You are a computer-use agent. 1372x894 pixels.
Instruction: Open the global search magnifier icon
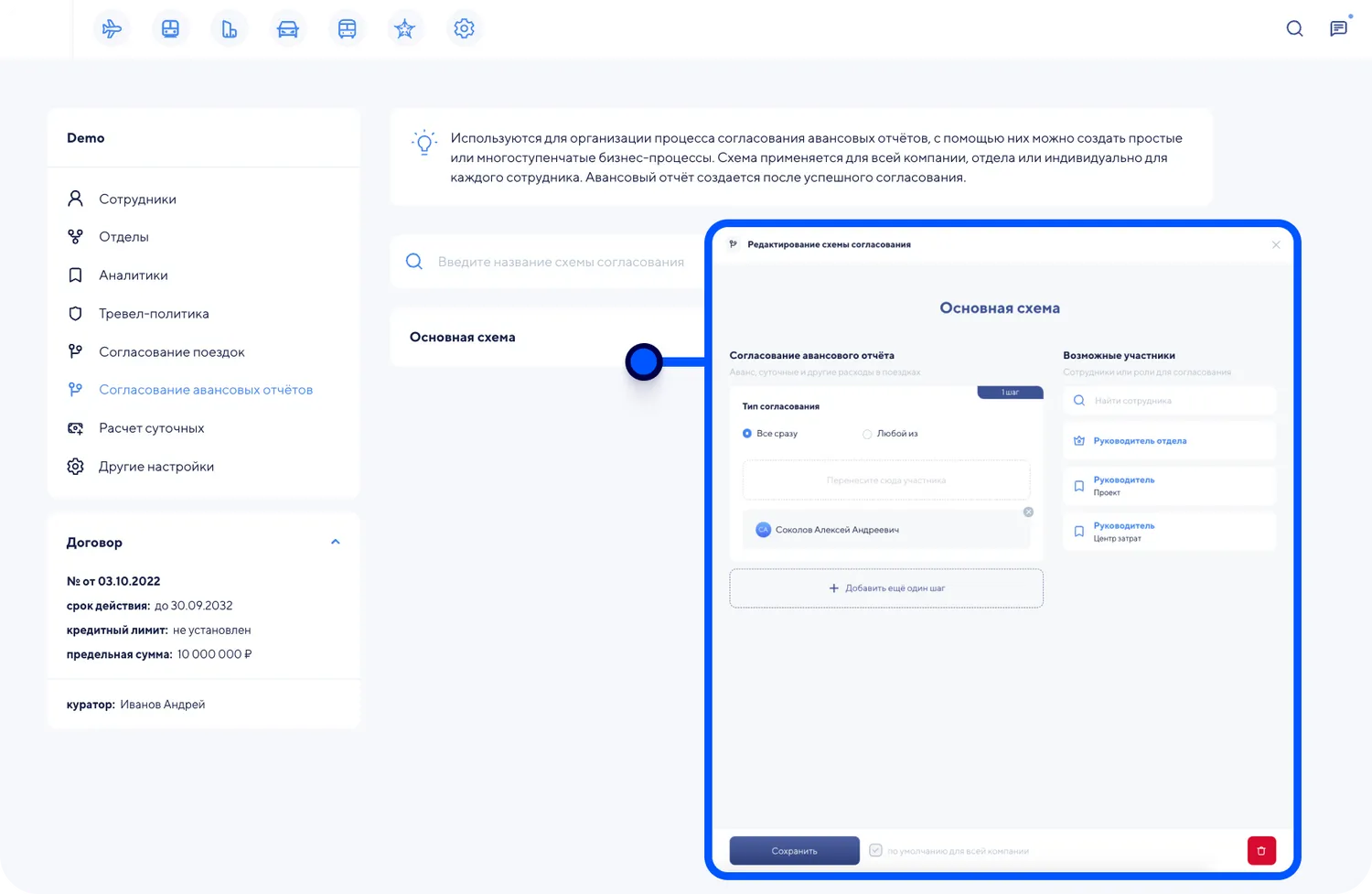click(1294, 28)
